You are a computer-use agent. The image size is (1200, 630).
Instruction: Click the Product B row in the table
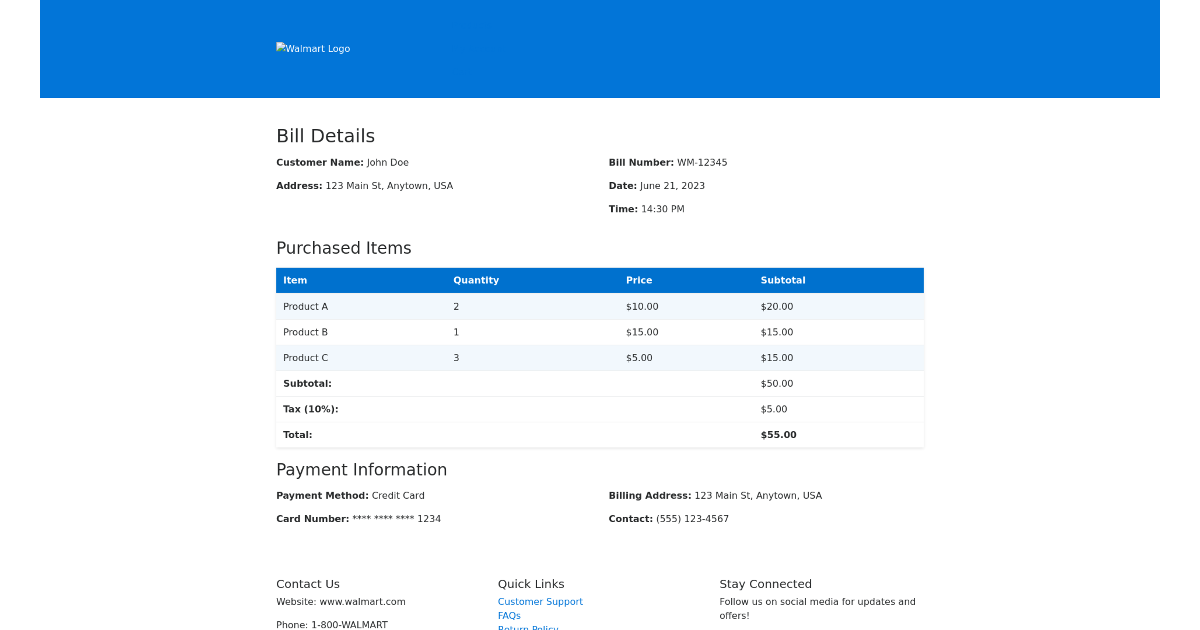pos(600,332)
